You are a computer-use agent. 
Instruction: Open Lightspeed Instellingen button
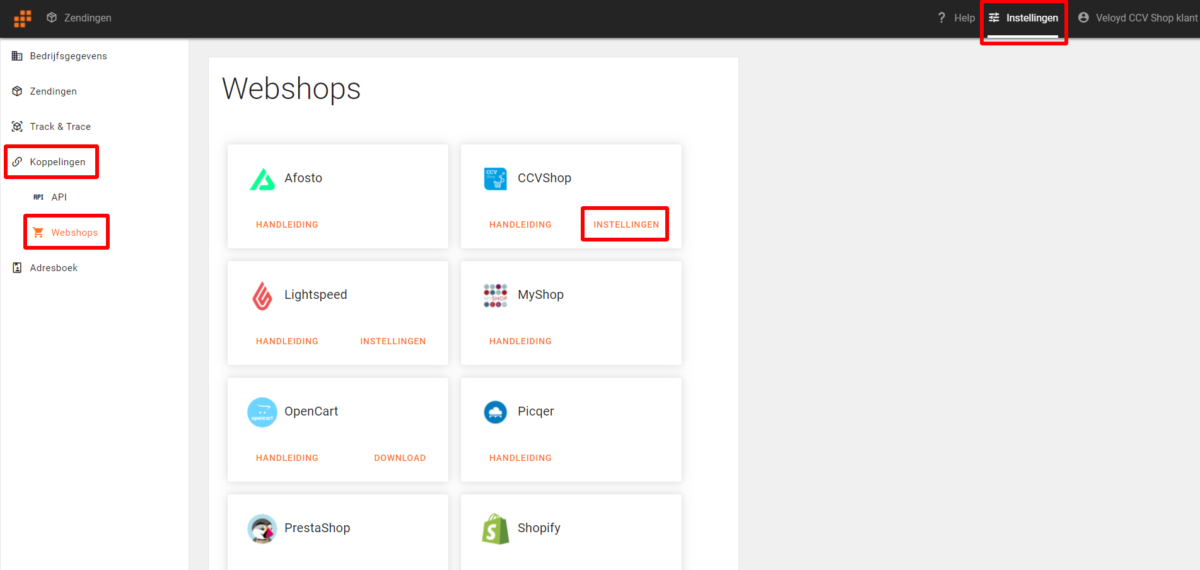[393, 341]
